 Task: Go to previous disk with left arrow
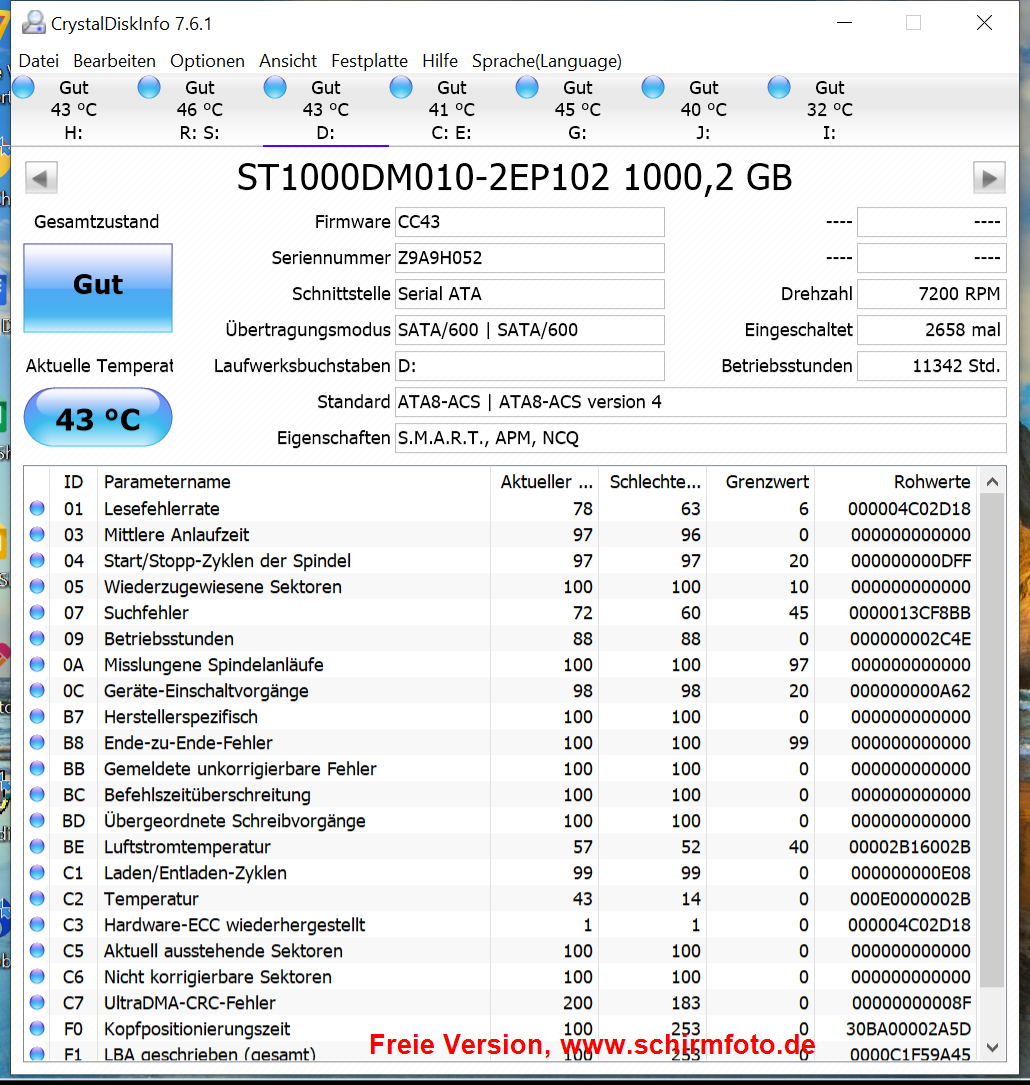(41, 179)
